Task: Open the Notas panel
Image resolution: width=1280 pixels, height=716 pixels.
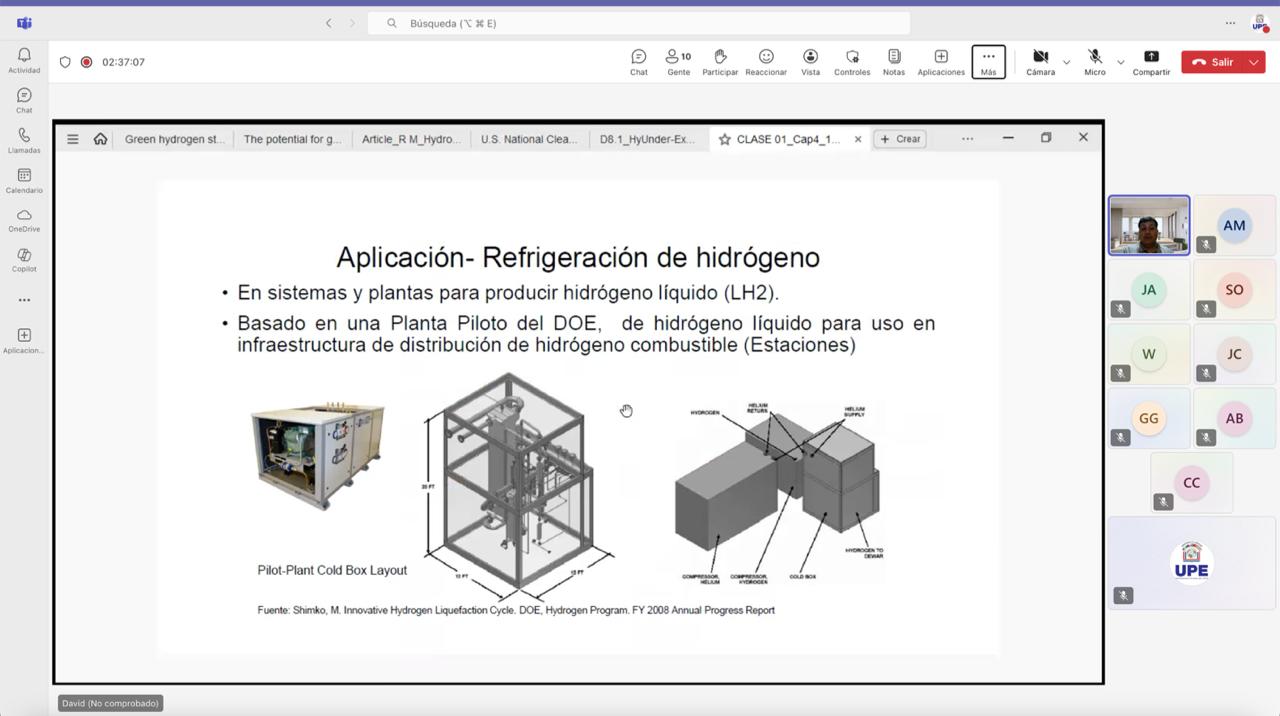Action: click(x=893, y=61)
